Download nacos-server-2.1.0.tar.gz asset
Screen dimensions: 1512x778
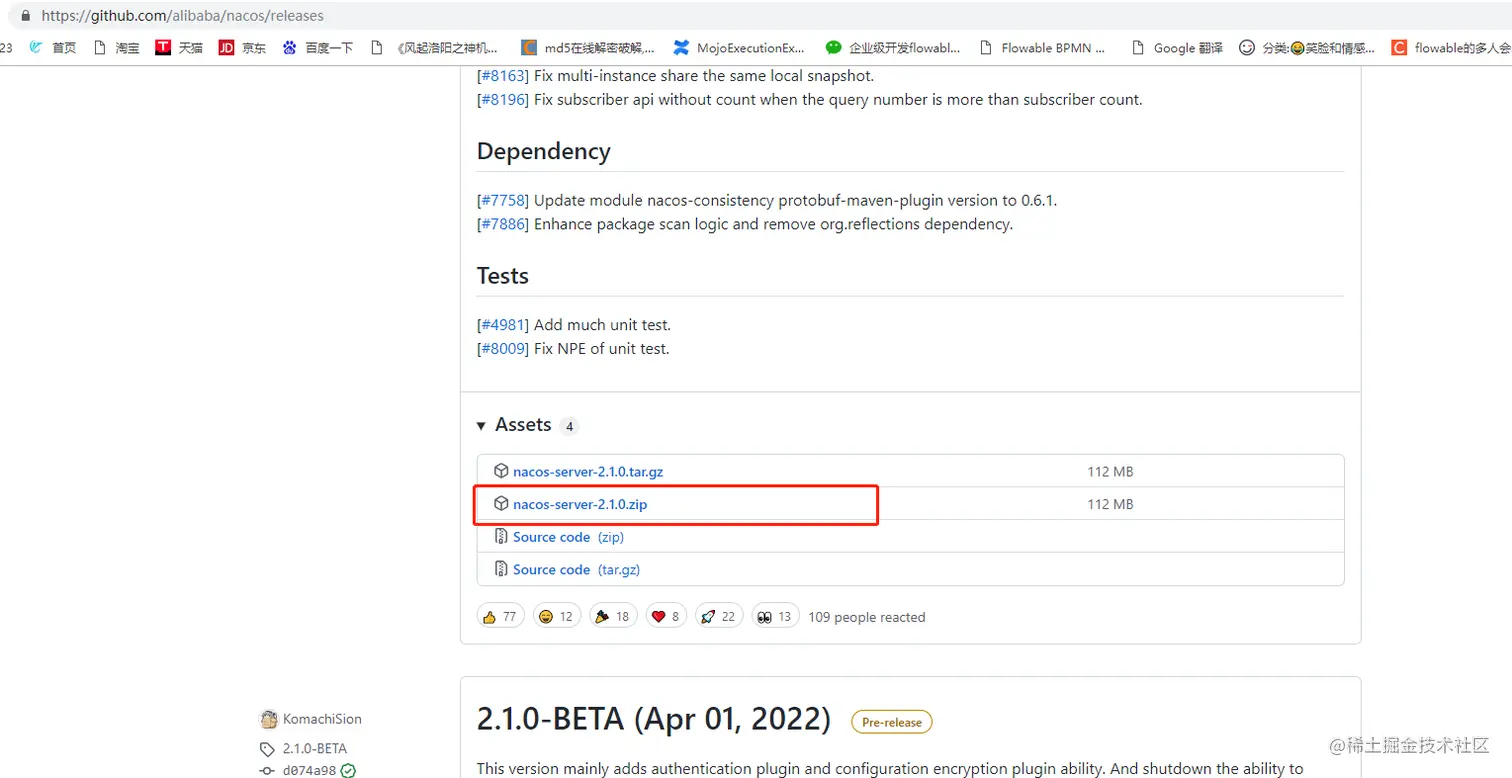[587, 472]
